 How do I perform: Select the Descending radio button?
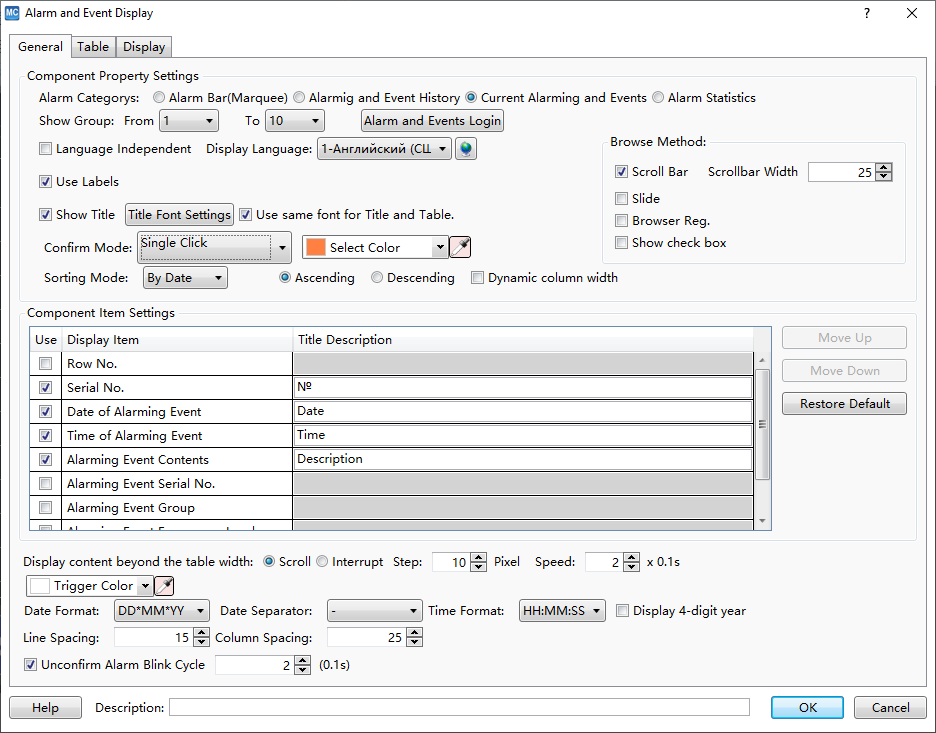[x=377, y=278]
